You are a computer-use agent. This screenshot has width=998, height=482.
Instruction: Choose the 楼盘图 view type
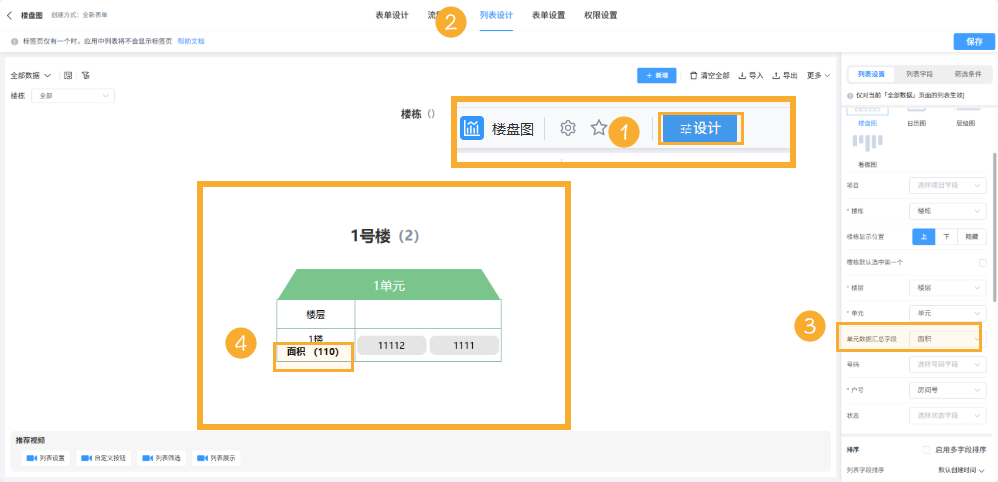pyautogui.click(x=868, y=118)
